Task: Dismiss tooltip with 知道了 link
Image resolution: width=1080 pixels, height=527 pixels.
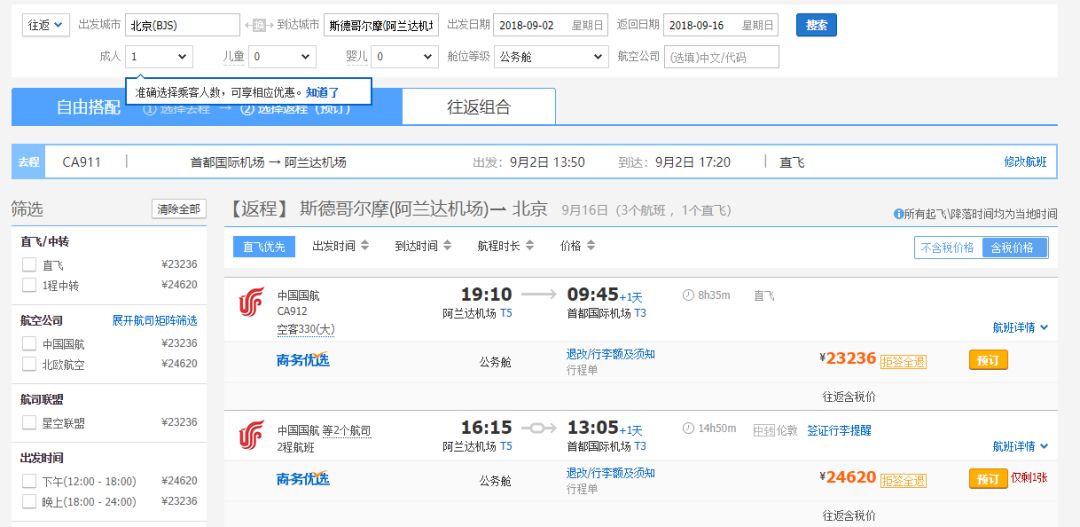Action: pos(322,92)
